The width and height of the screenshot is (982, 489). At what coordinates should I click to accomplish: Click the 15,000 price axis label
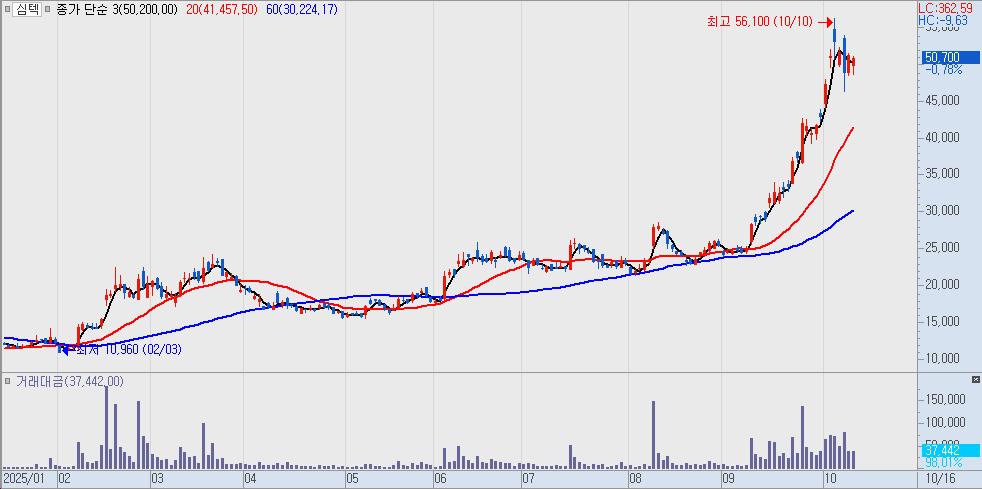click(943, 321)
